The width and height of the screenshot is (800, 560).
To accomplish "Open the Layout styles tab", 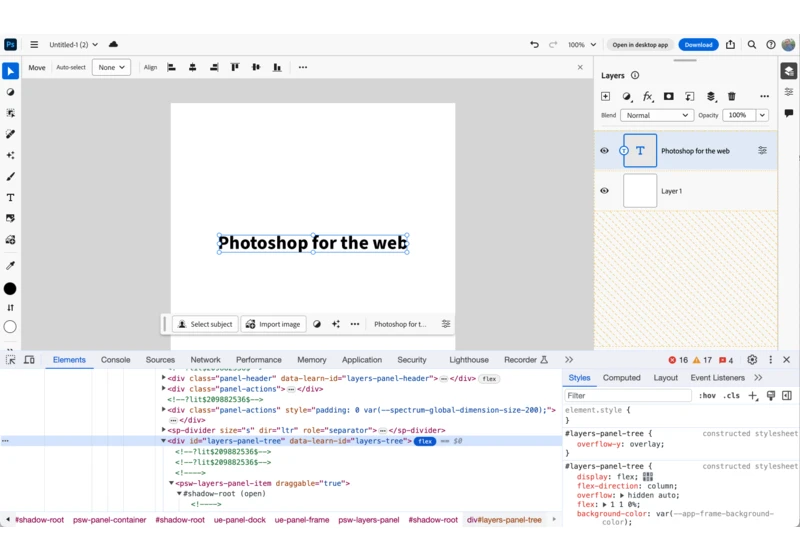I will coord(666,378).
